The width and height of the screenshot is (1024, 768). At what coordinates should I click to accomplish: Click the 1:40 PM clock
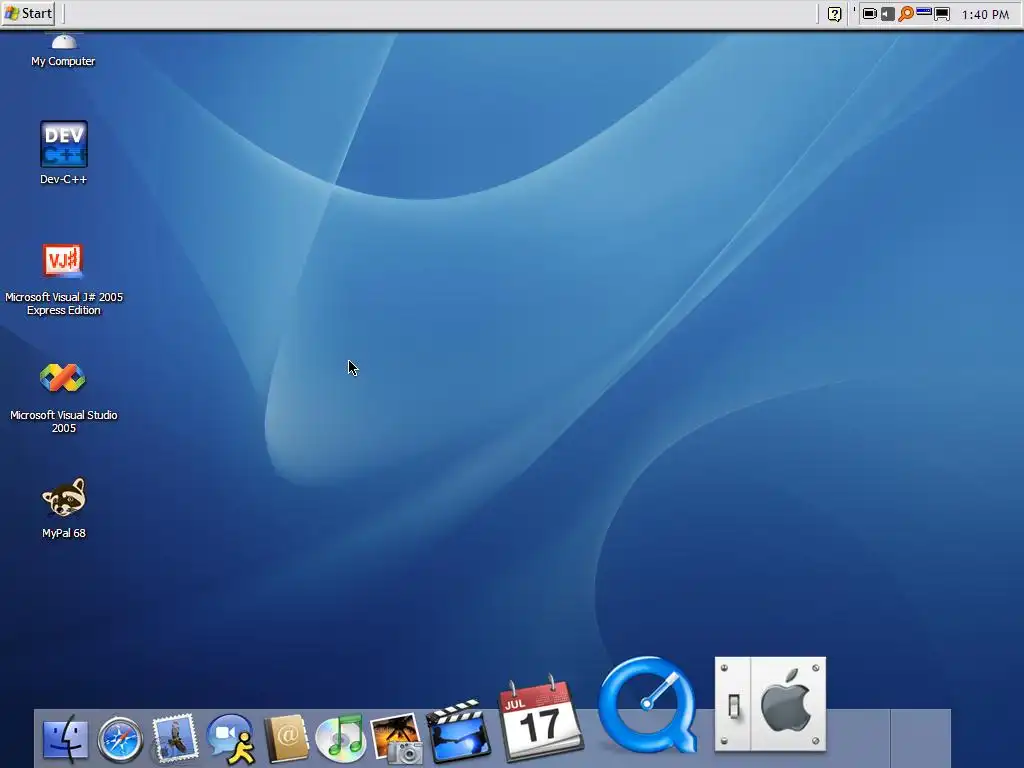[x=985, y=14]
